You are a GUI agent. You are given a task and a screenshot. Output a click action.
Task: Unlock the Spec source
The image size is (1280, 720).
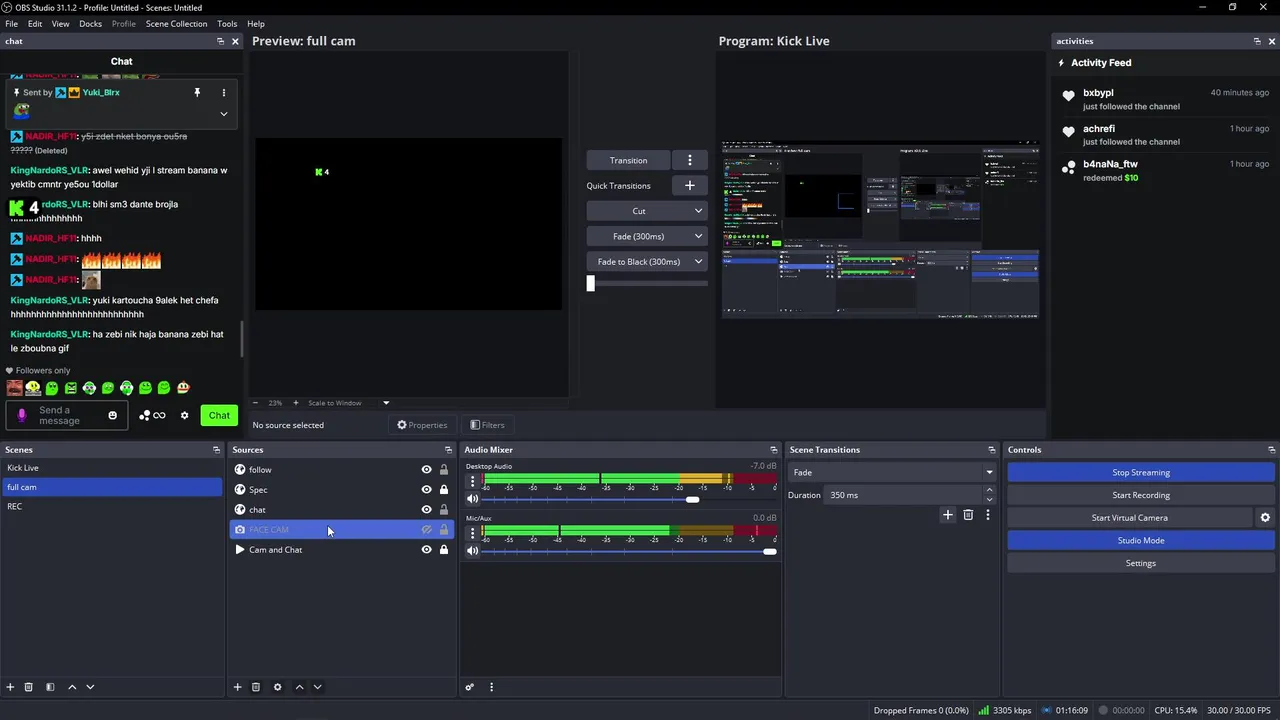pyautogui.click(x=444, y=490)
